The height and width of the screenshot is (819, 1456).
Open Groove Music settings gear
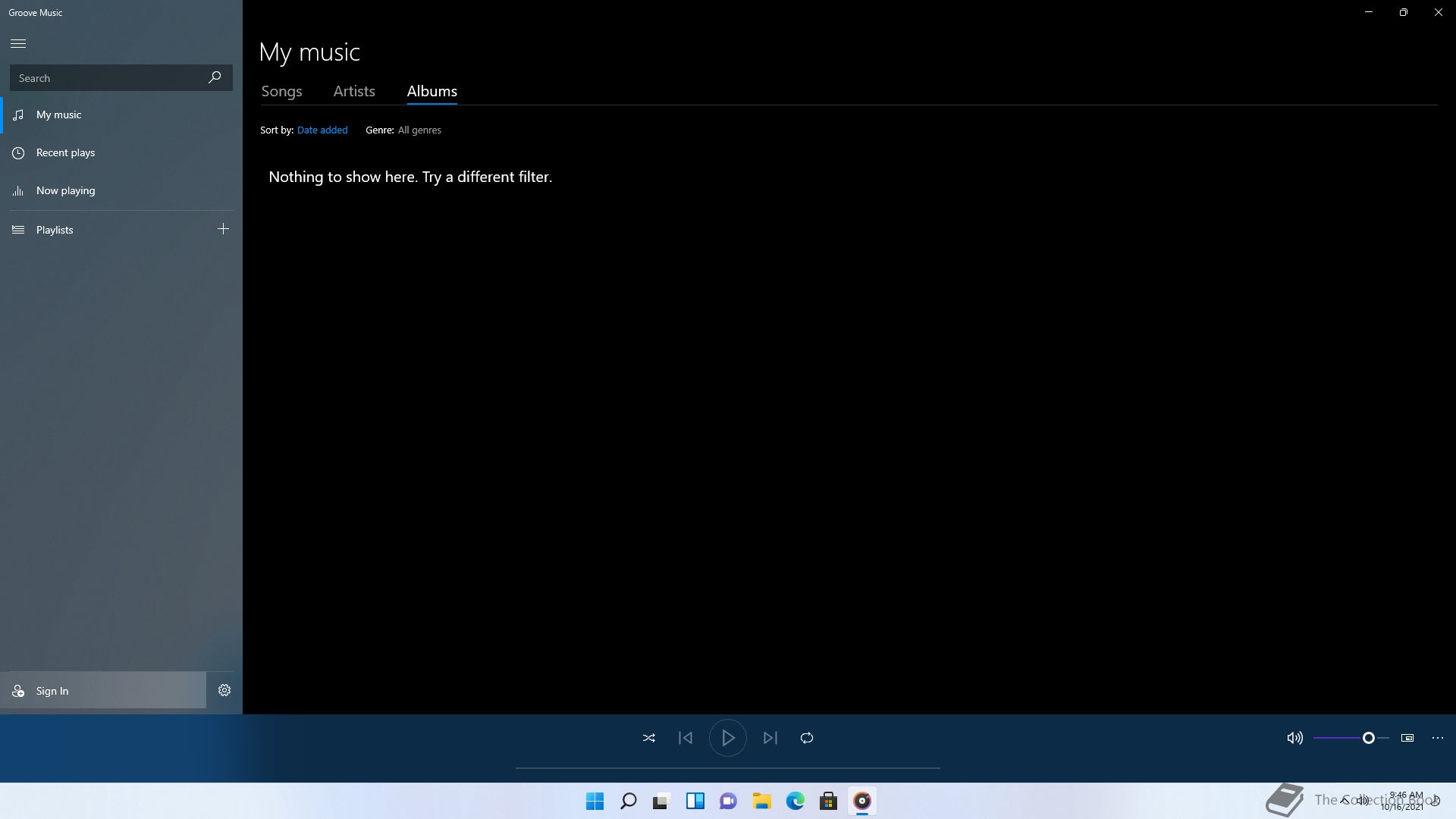tap(224, 690)
